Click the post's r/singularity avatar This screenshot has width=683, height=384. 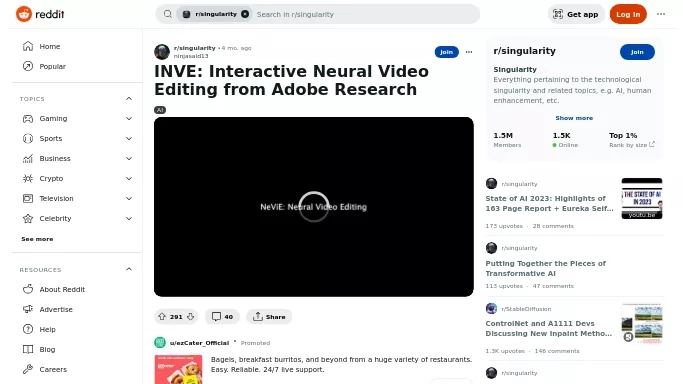coord(162,52)
